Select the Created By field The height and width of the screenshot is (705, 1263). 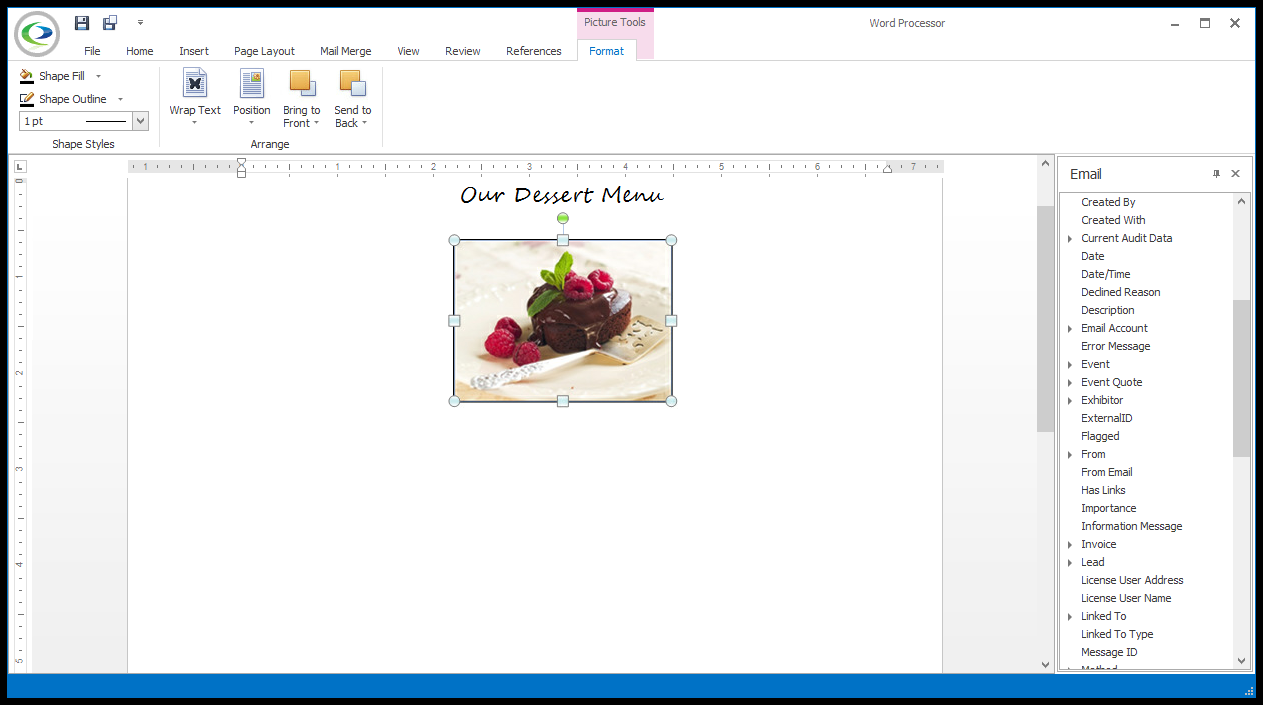tap(1108, 202)
